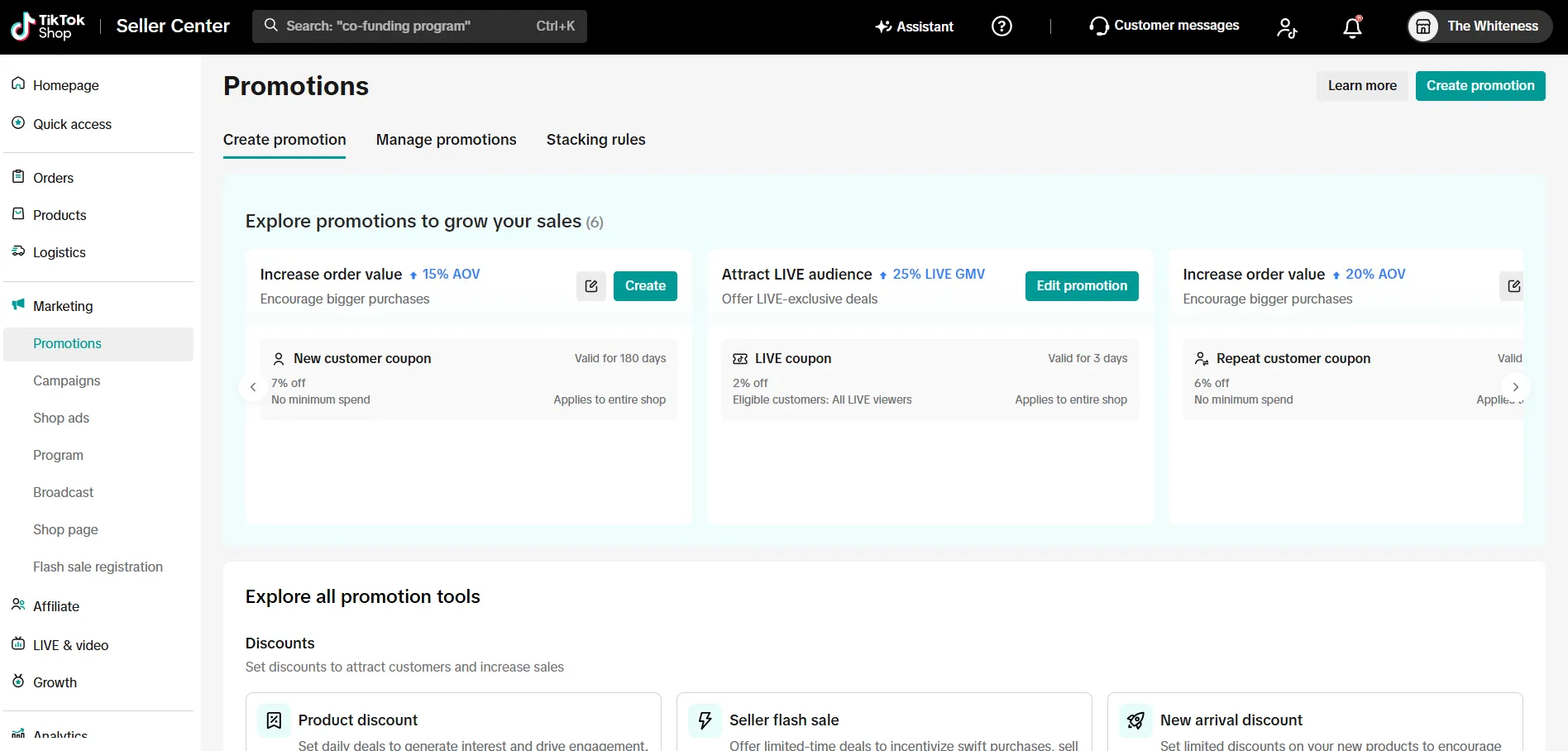
Task: Open the notifications bell
Action: pyautogui.click(x=1352, y=27)
